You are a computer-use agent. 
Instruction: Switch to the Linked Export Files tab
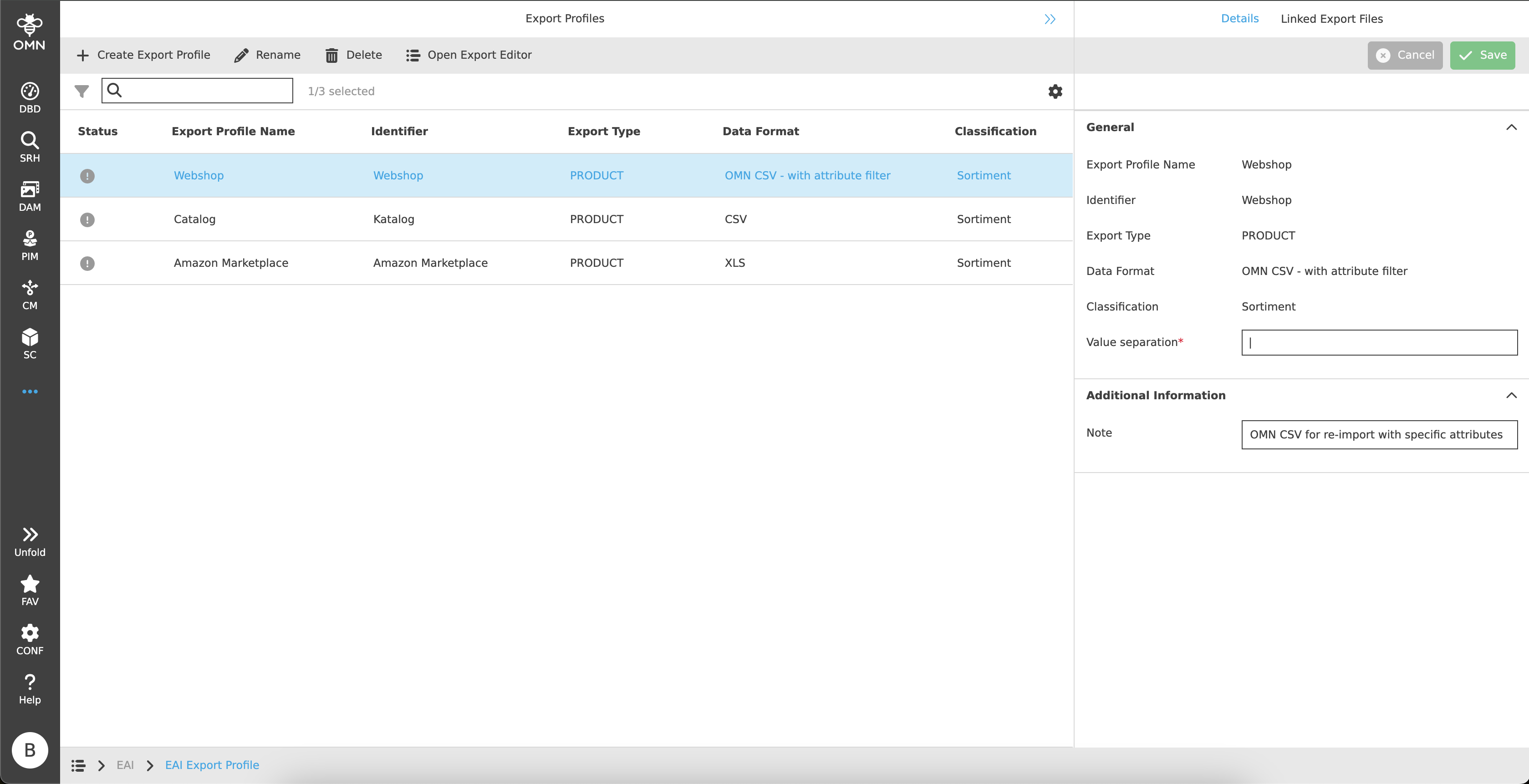coord(1333,18)
